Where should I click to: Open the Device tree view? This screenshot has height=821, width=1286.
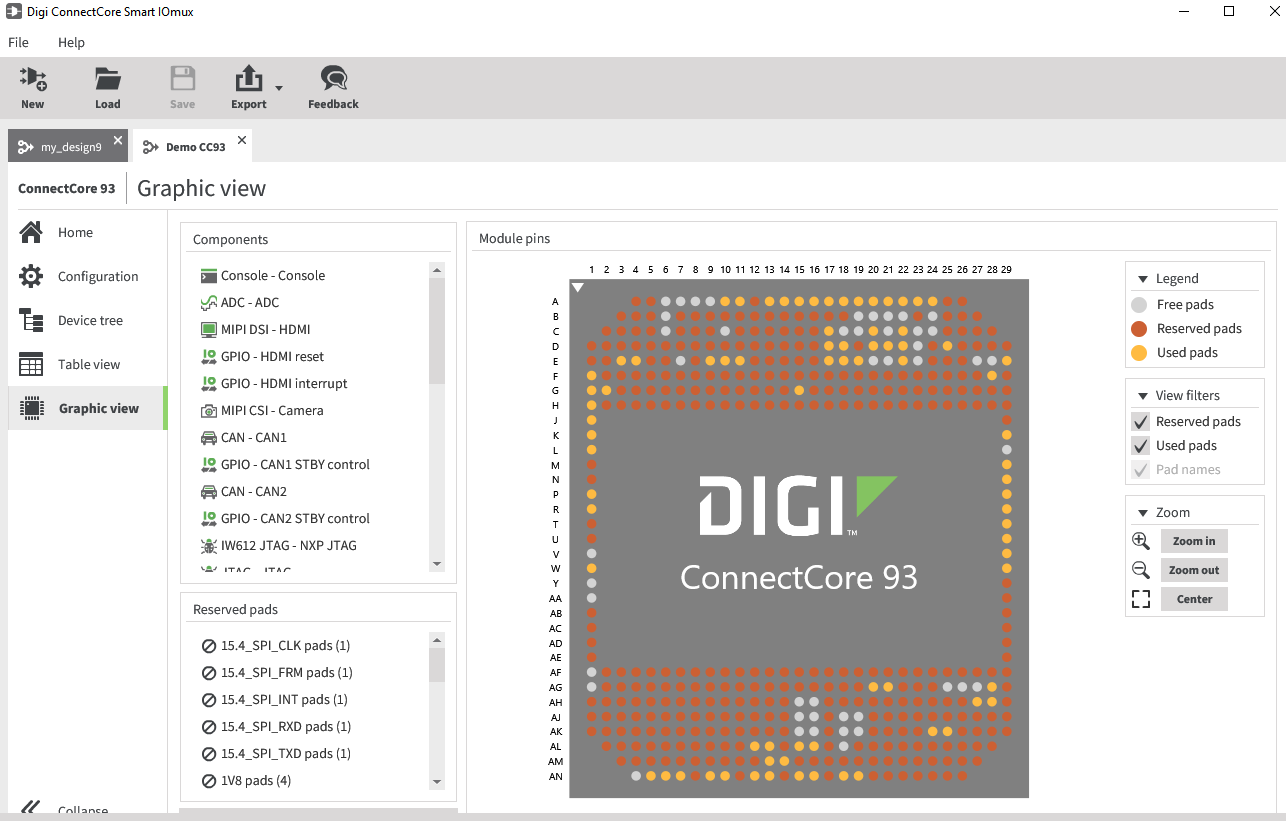click(88, 320)
